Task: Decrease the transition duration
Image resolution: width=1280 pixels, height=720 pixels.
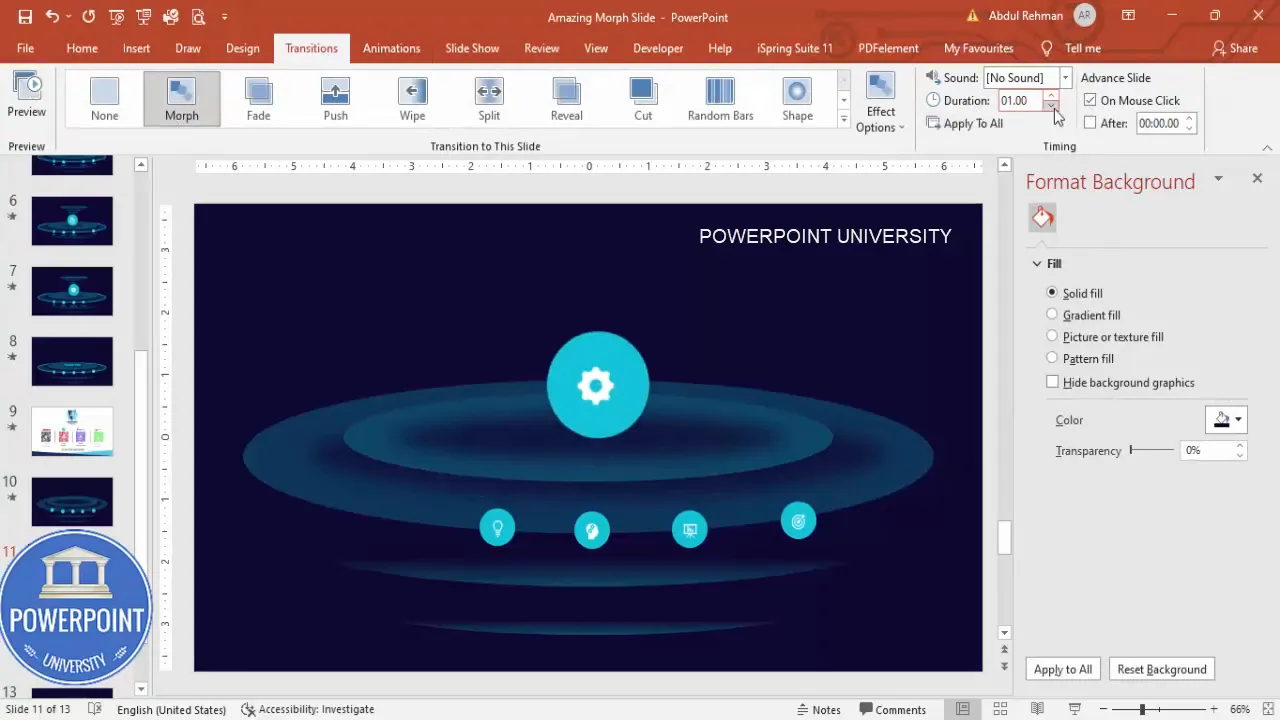Action: [1051, 105]
